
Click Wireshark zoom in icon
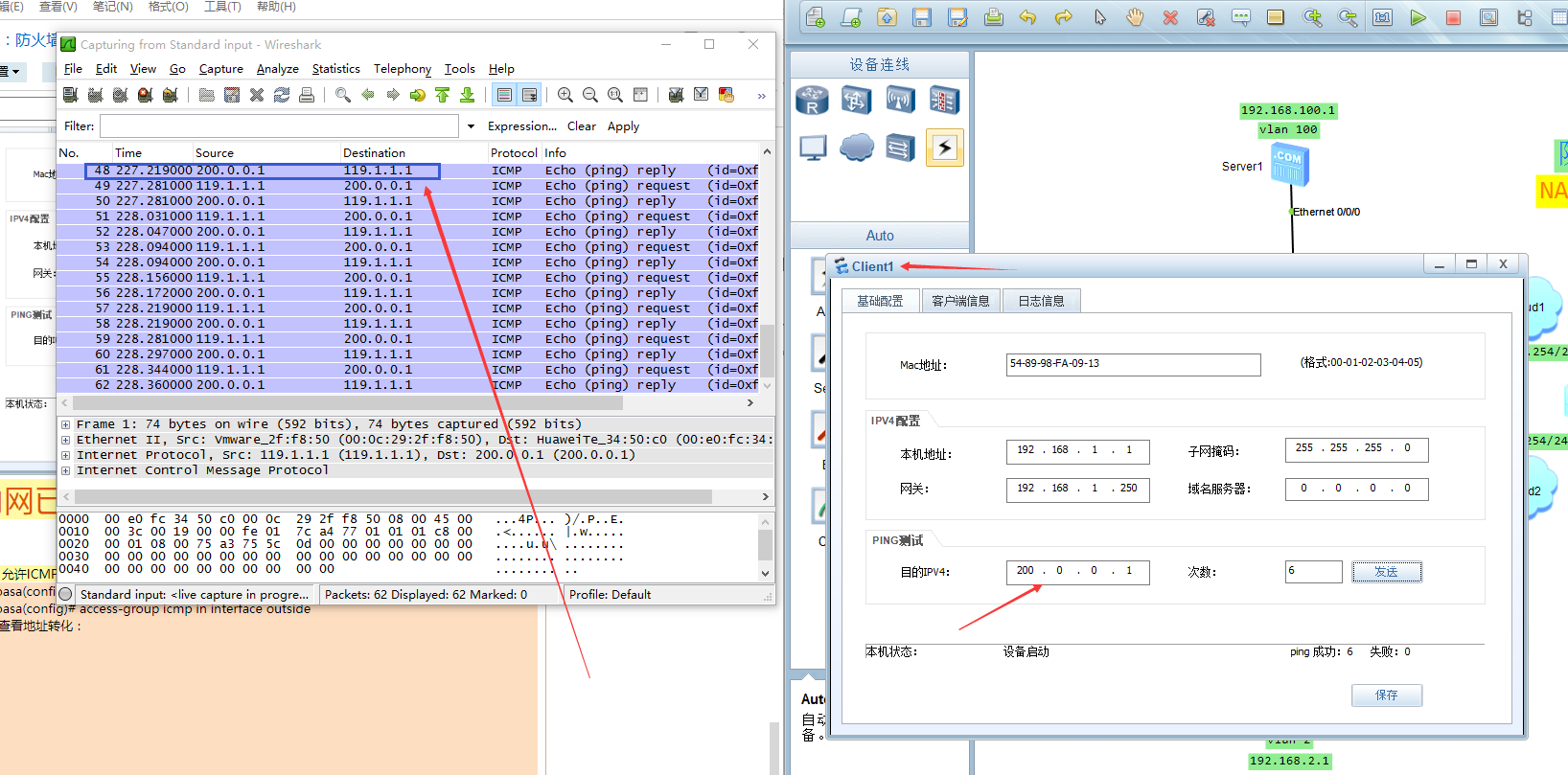click(565, 95)
